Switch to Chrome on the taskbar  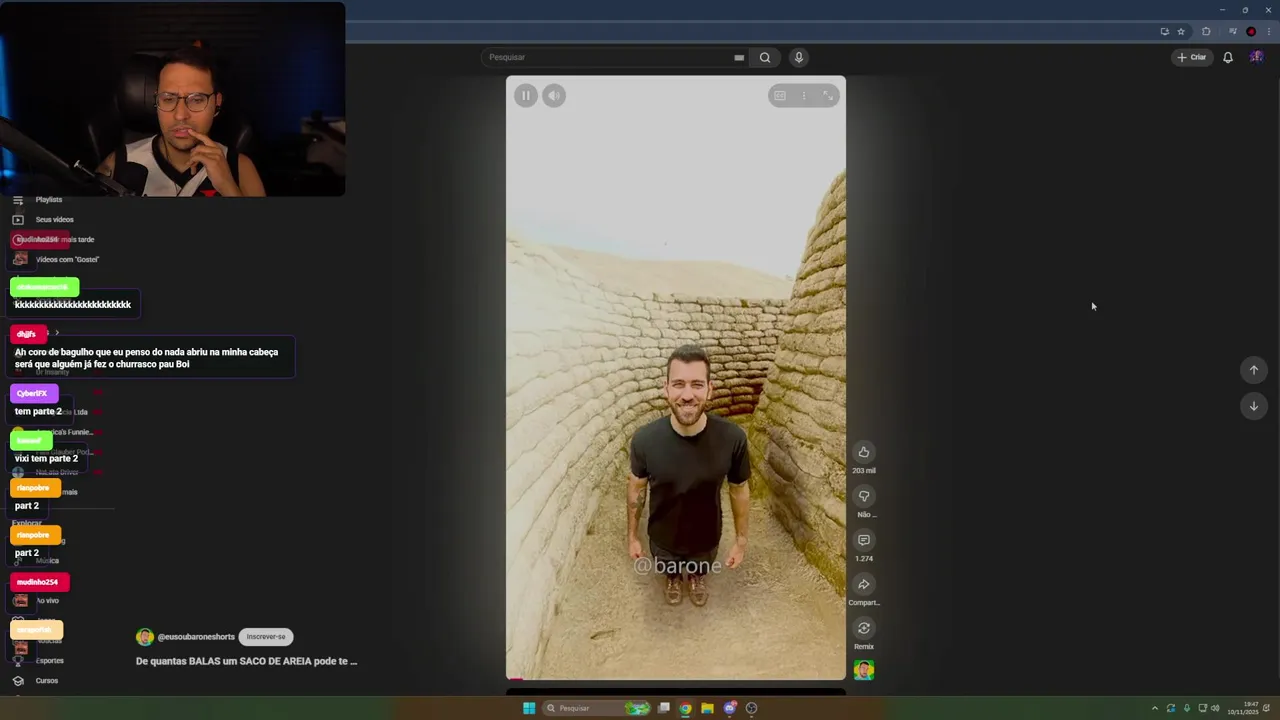pyautogui.click(x=685, y=708)
